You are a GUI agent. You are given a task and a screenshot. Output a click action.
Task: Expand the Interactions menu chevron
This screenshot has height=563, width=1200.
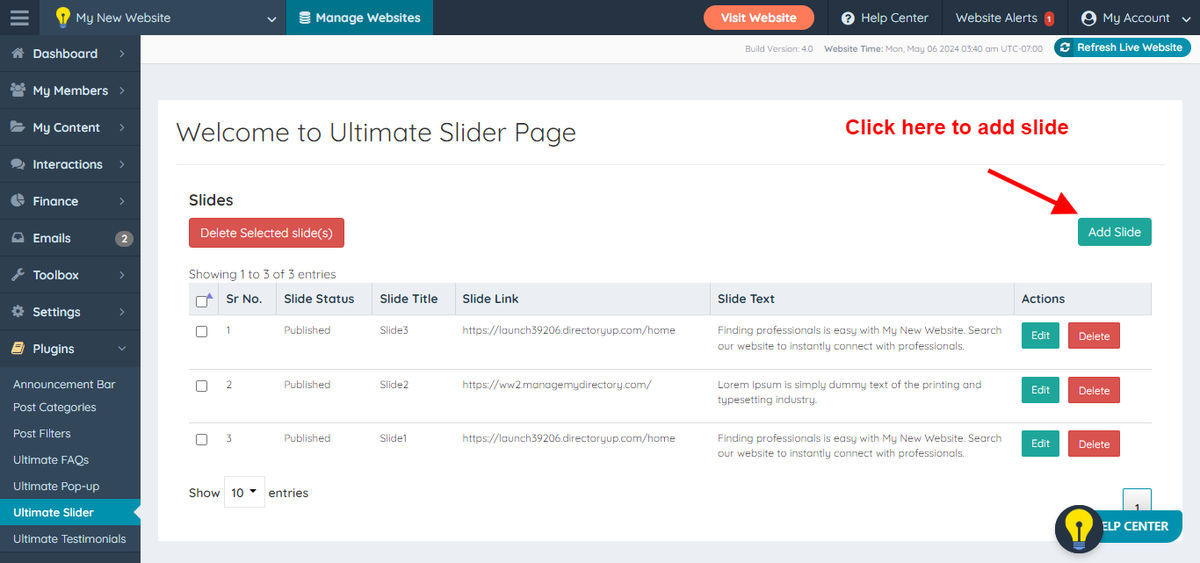click(122, 165)
